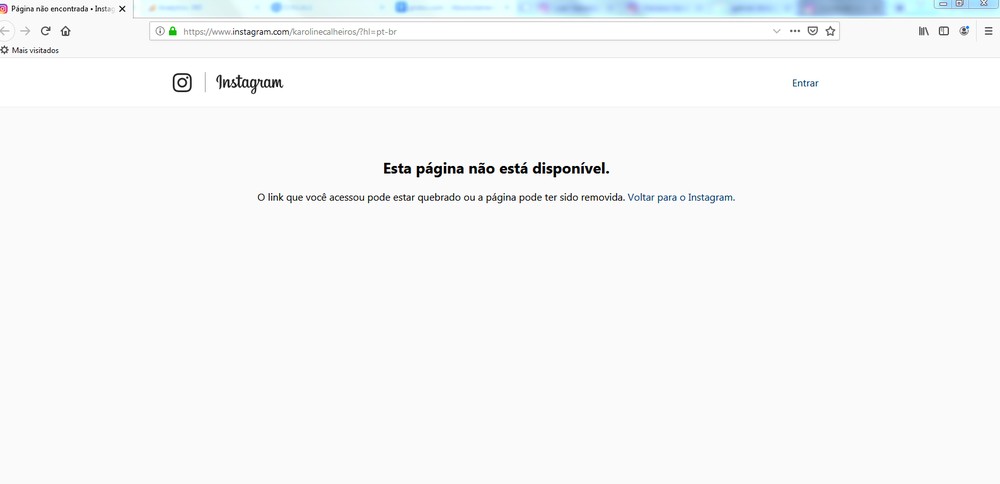Click heading Esta página não está disponível.

496,169
